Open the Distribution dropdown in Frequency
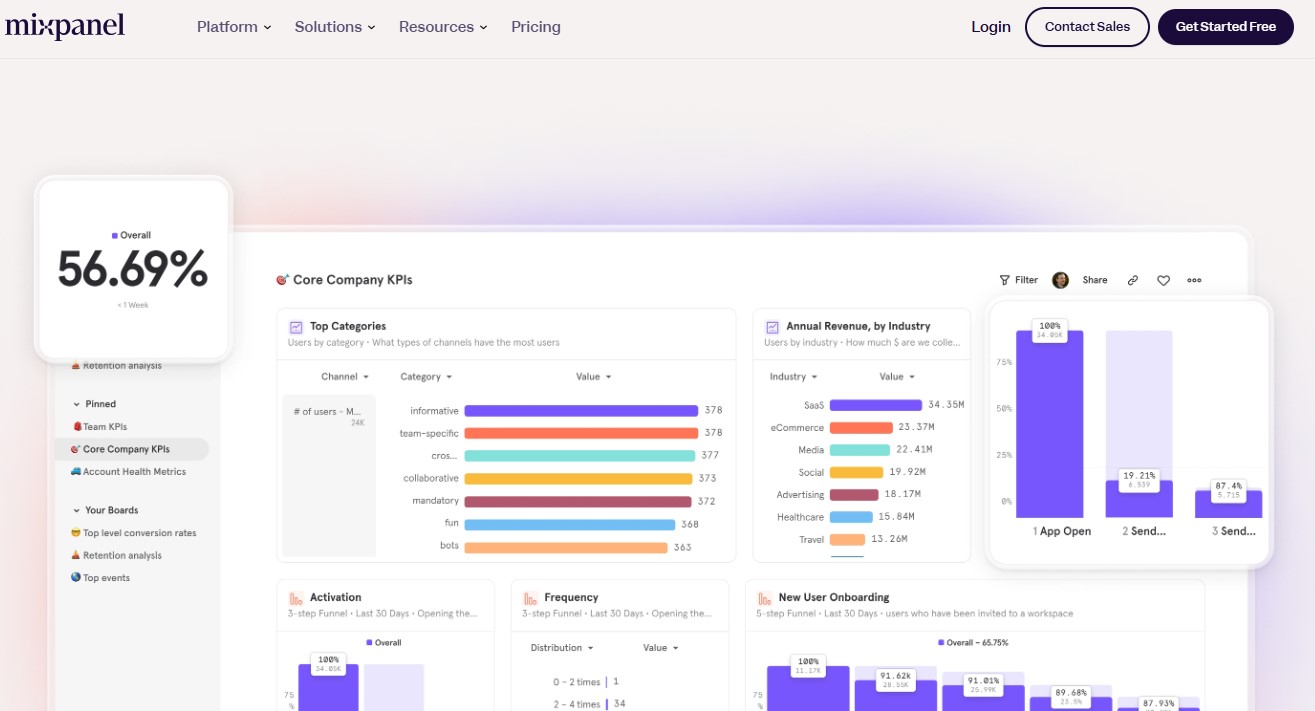1315x711 pixels. (x=562, y=648)
